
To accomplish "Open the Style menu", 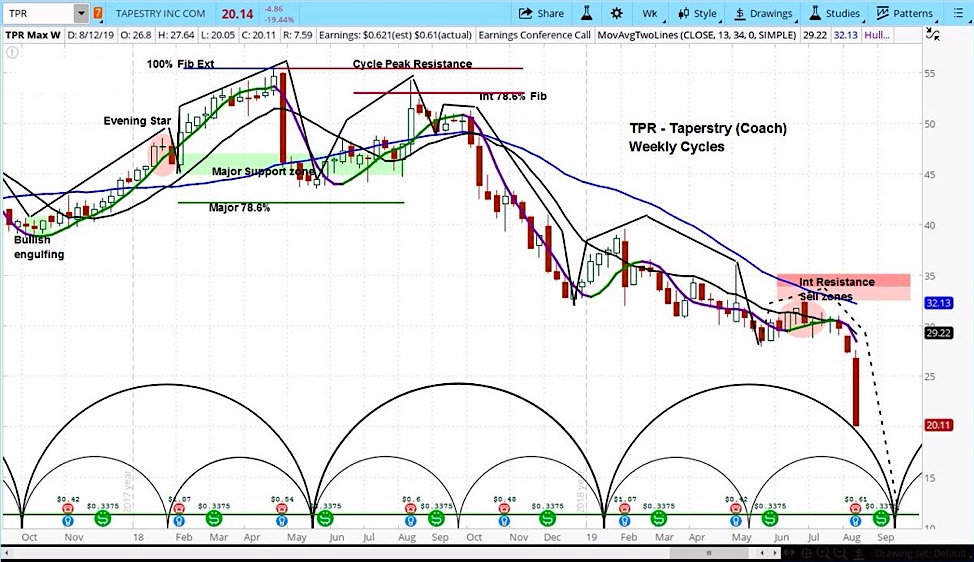I will tap(697, 13).
